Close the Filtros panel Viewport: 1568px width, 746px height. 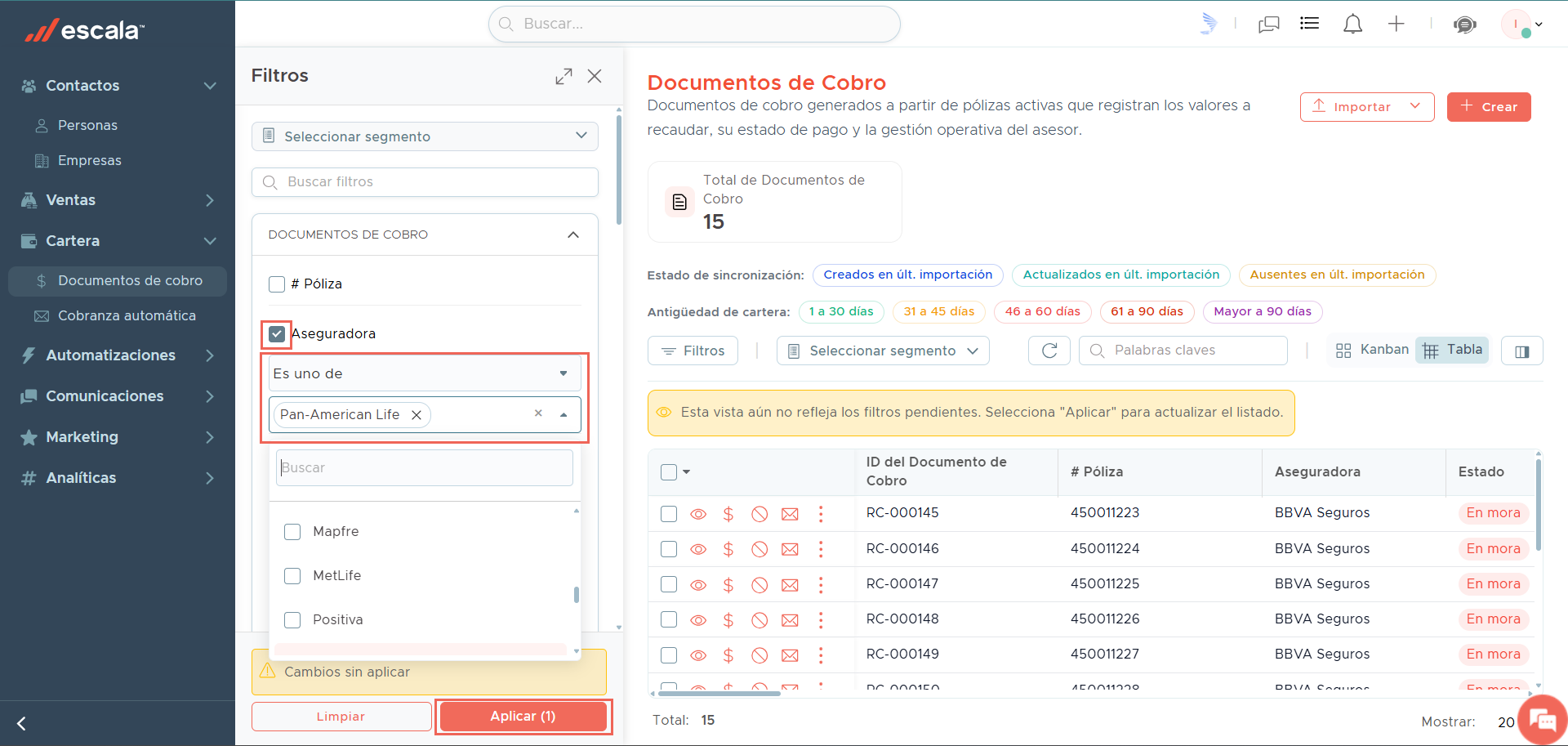pos(595,76)
